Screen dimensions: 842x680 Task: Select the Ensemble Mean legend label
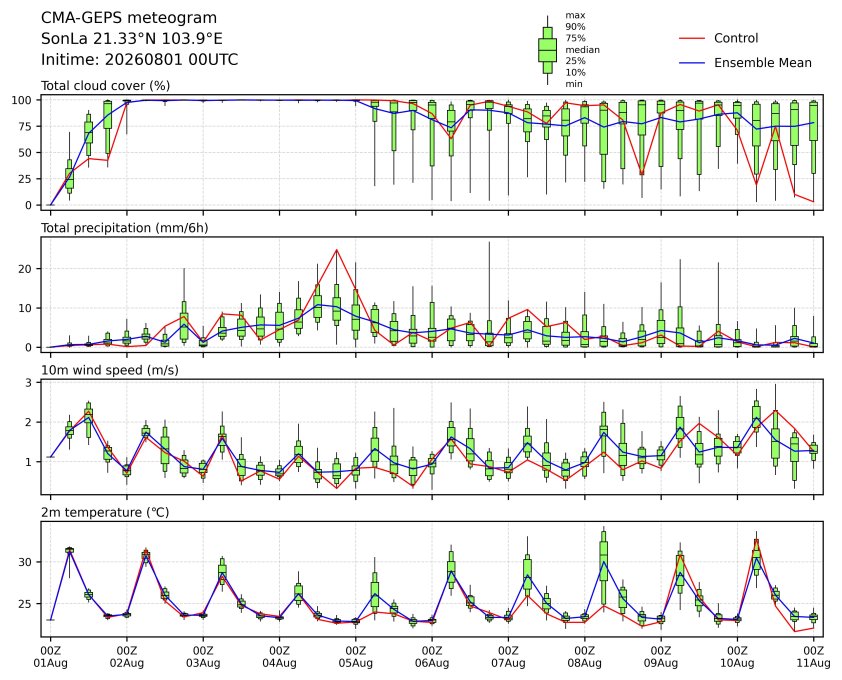point(763,63)
